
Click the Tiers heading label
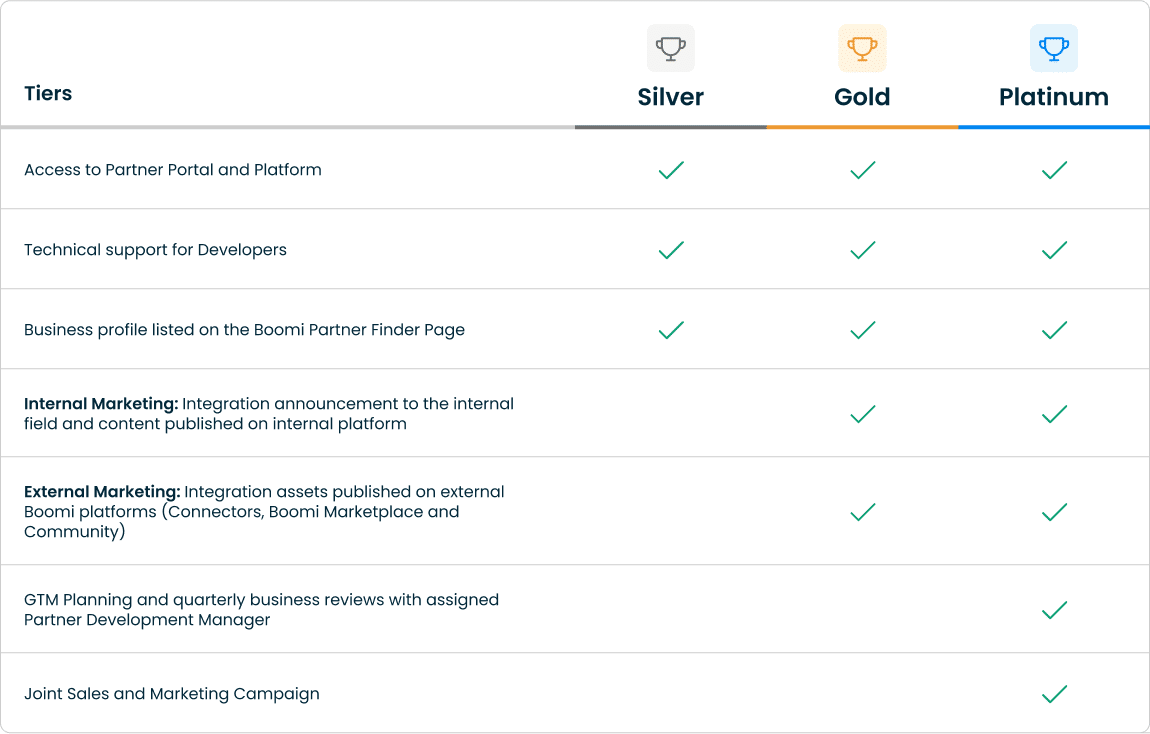tap(48, 93)
